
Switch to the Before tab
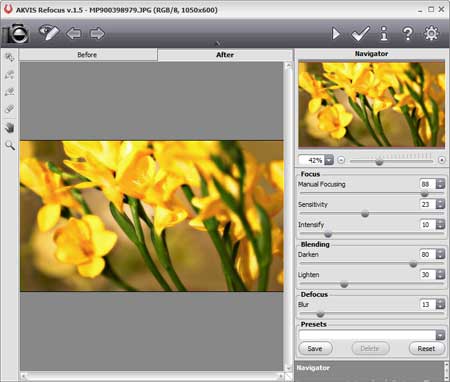(87, 55)
